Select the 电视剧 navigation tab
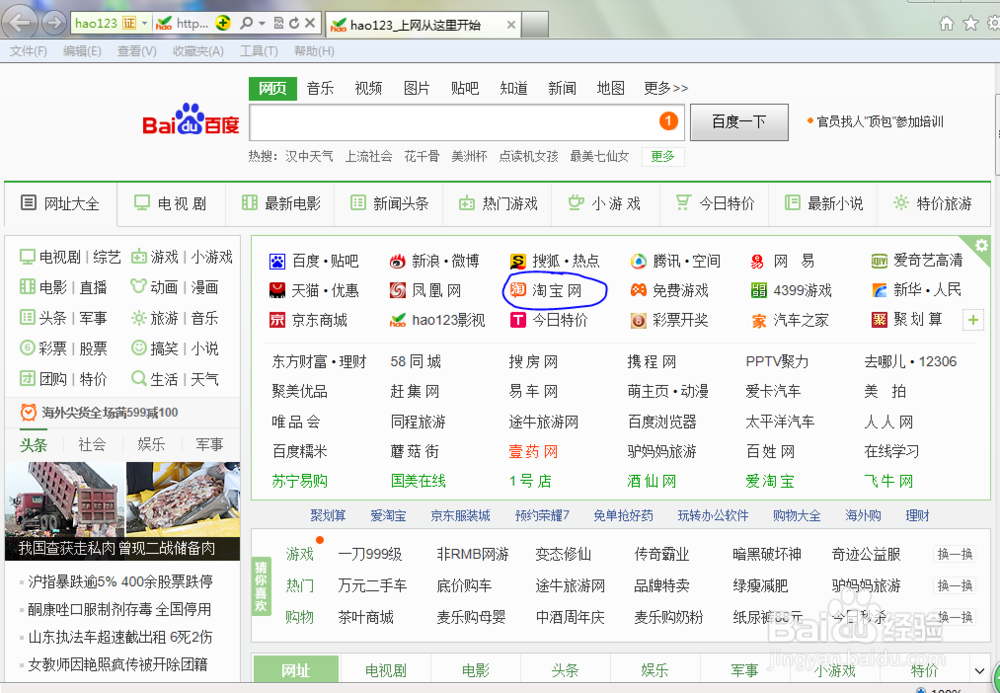The height and width of the screenshot is (693, 1000). (x=171, y=203)
